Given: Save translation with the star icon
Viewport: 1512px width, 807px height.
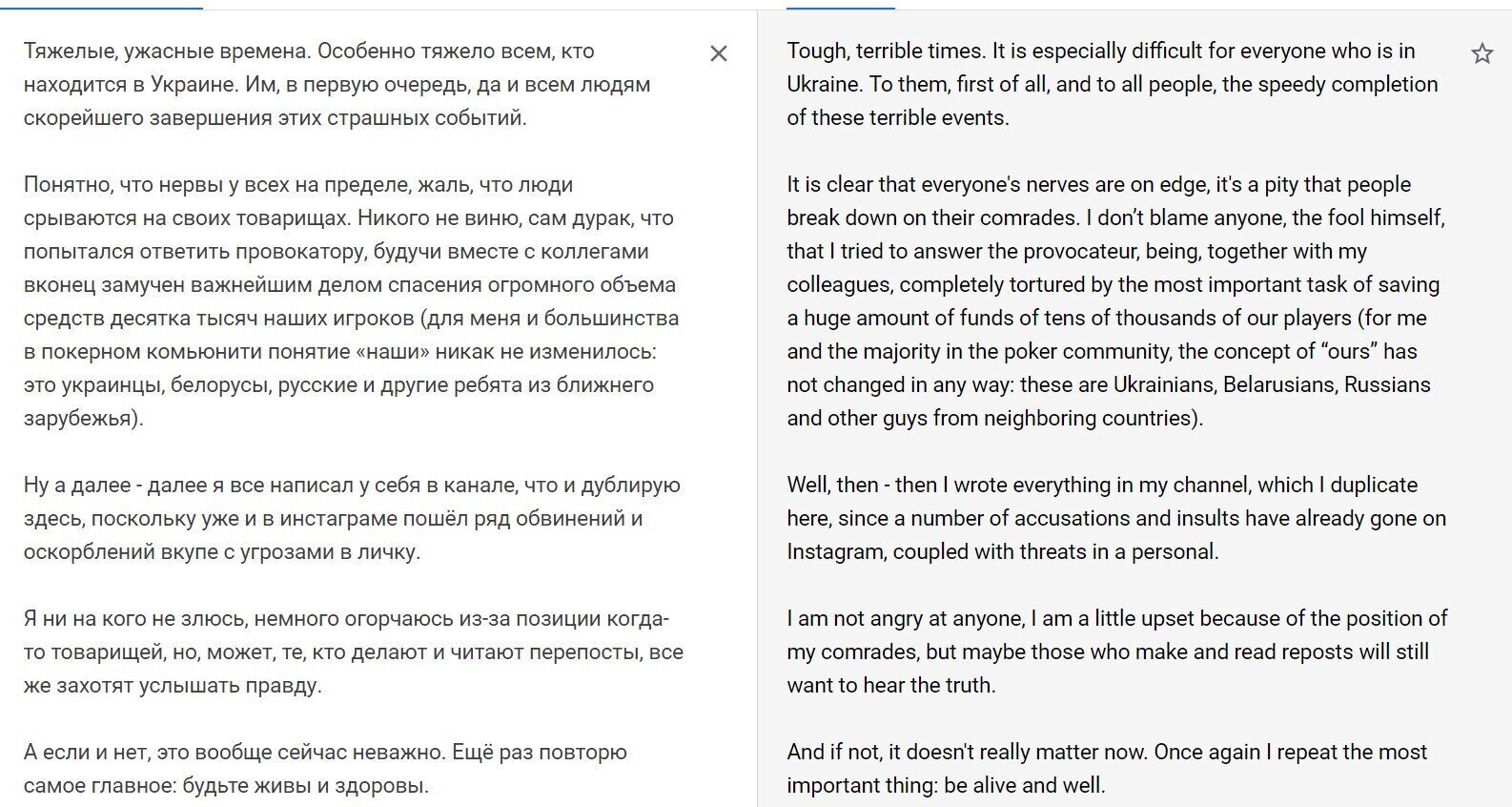Looking at the screenshot, I should 1481,53.
